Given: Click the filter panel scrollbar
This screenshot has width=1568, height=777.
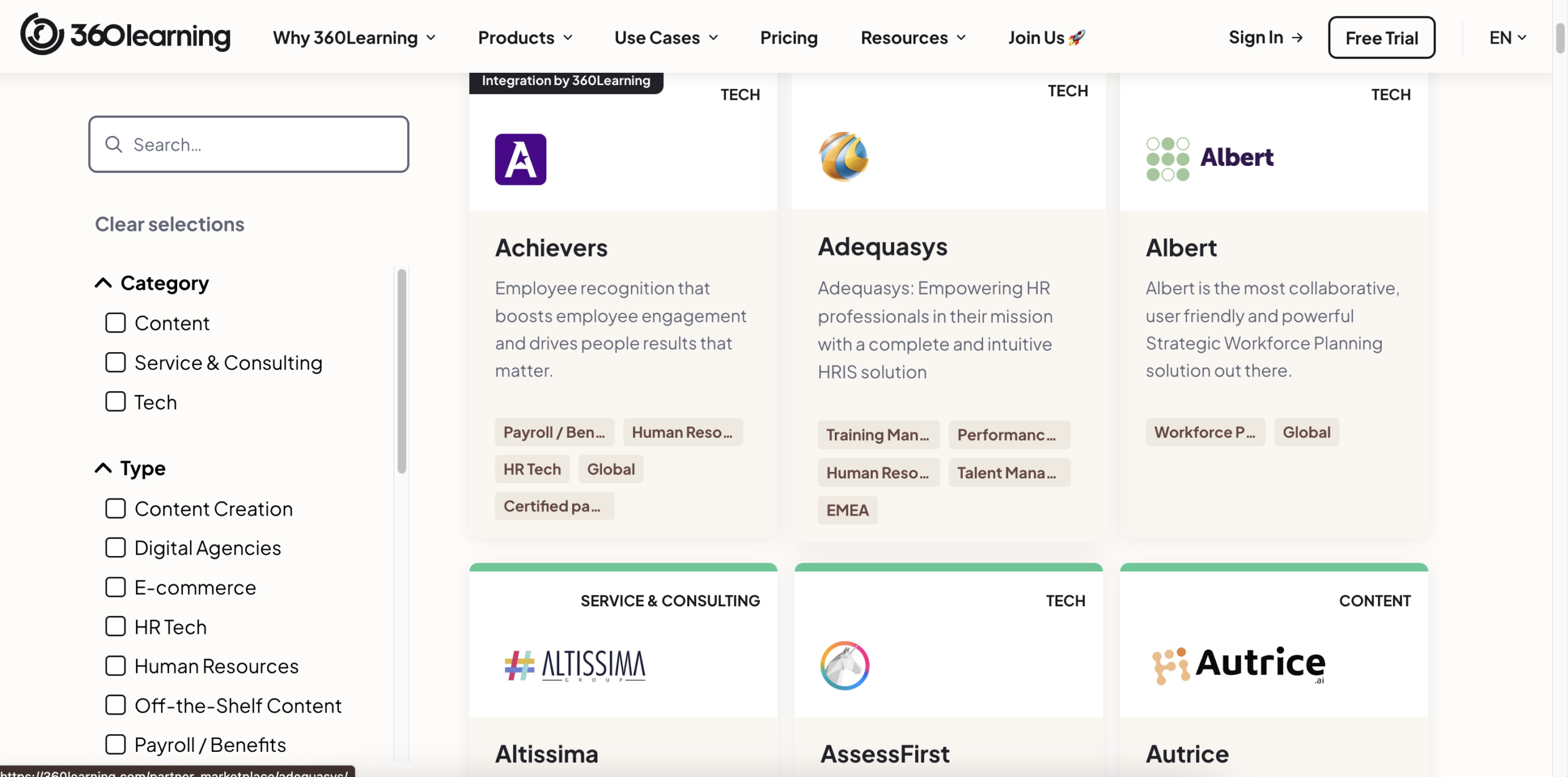Looking at the screenshot, I should pyautogui.click(x=402, y=371).
